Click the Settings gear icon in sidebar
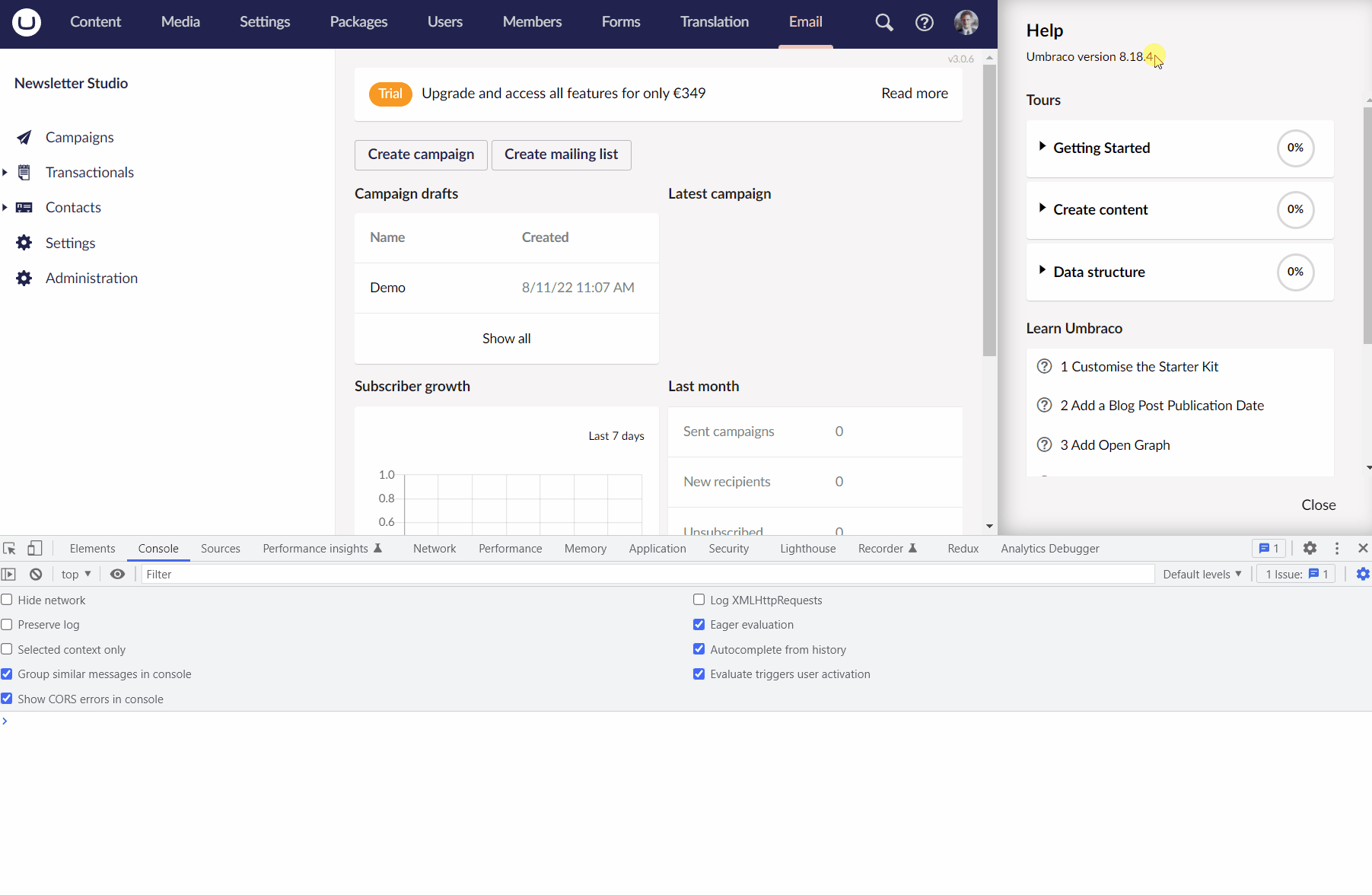The image size is (1372, 895). [24, 243]
